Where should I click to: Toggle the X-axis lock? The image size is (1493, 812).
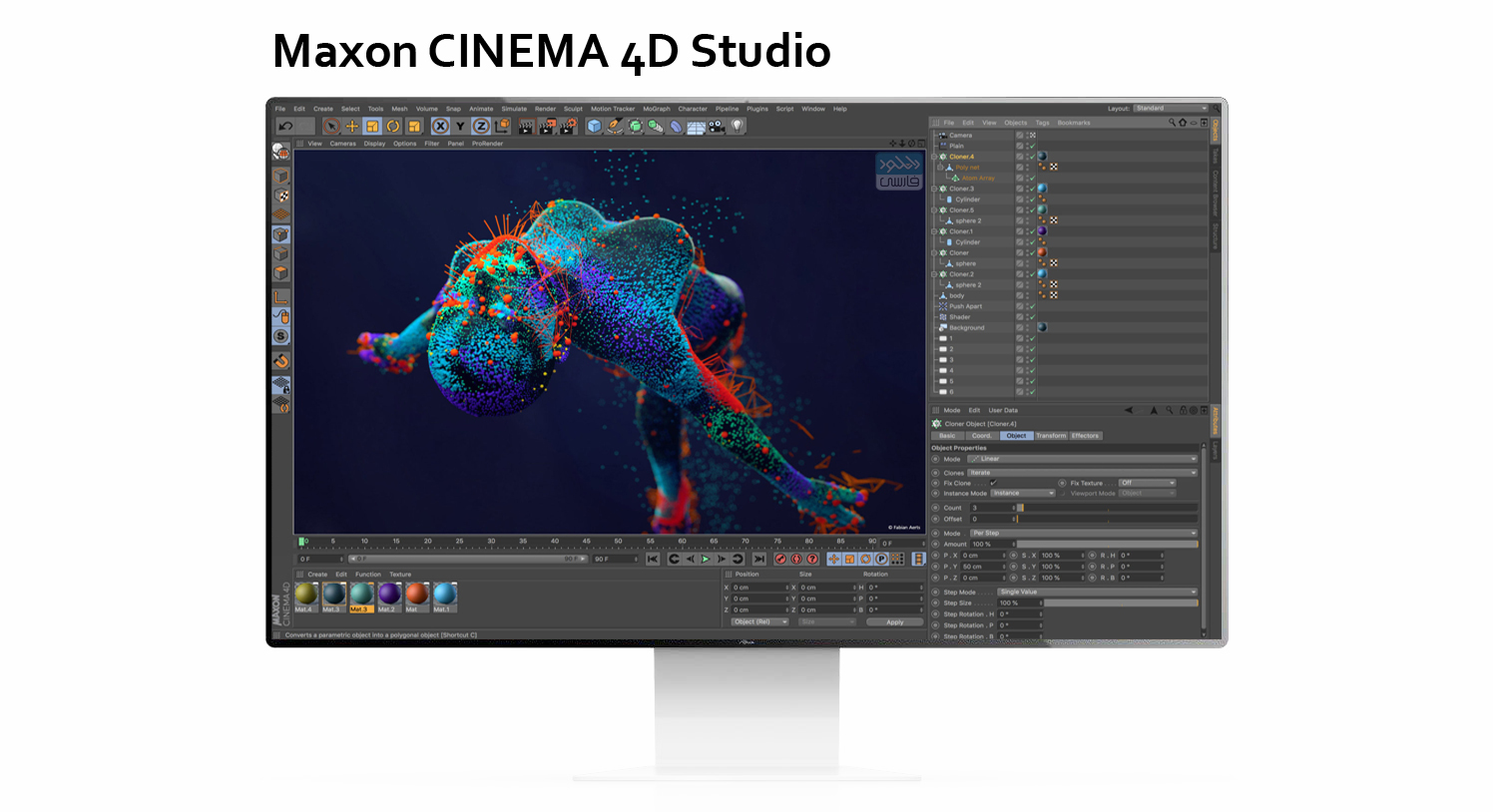tap(440, 126)
